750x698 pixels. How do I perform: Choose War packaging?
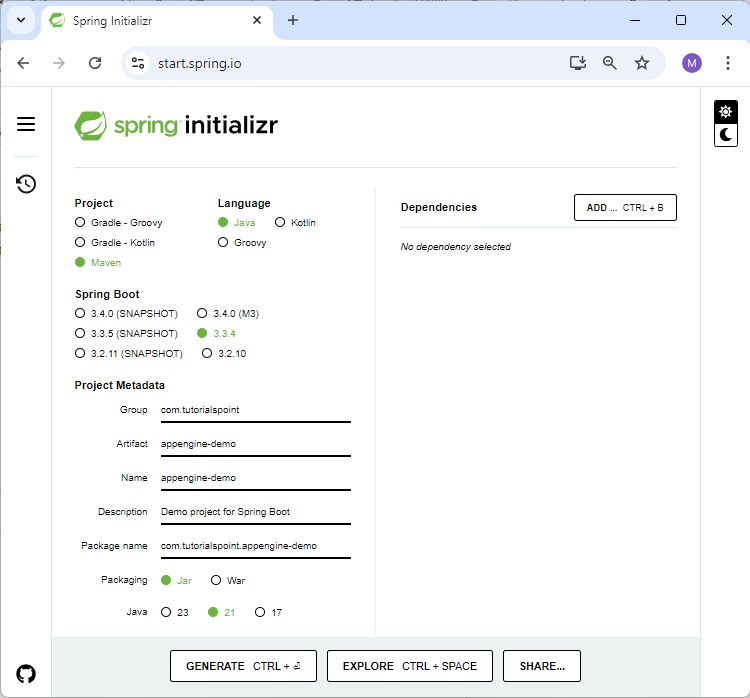228,580
